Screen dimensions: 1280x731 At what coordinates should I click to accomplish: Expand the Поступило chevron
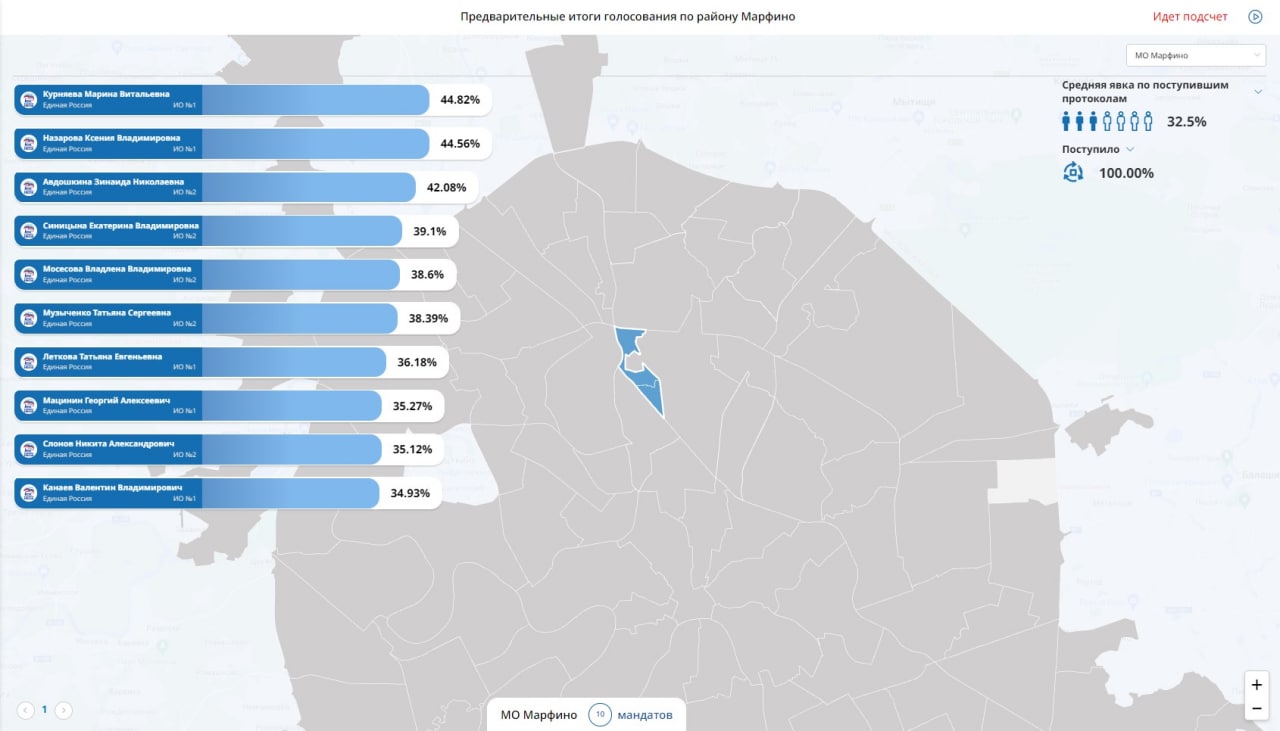(x=1130, y=149)
